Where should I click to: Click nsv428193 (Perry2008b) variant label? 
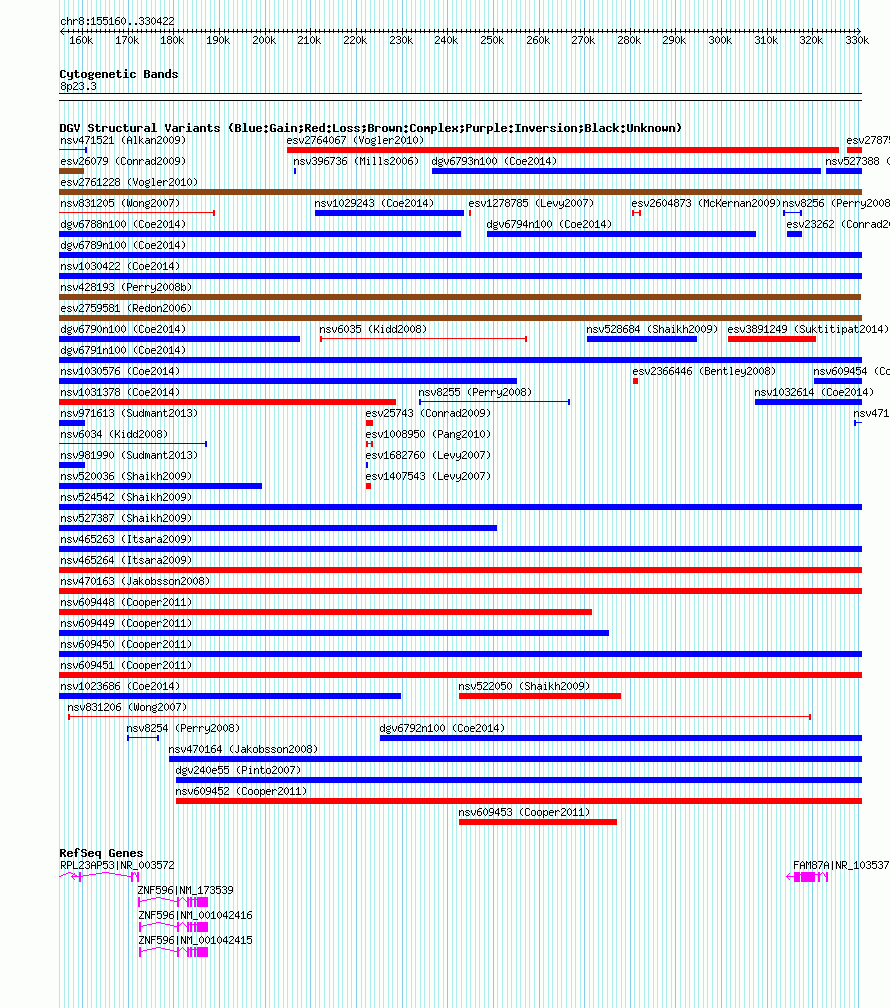[126, 287]
